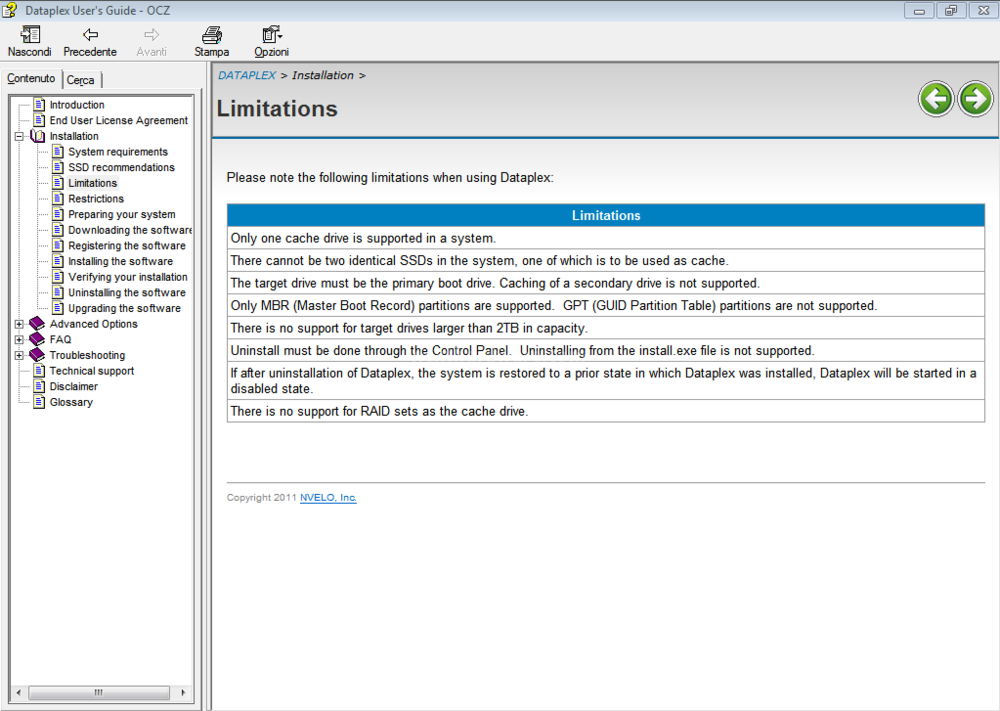Screen dimensions: 1000x711
Task: Click the 'no support for RAID sets' row
Action: (606, 411)
